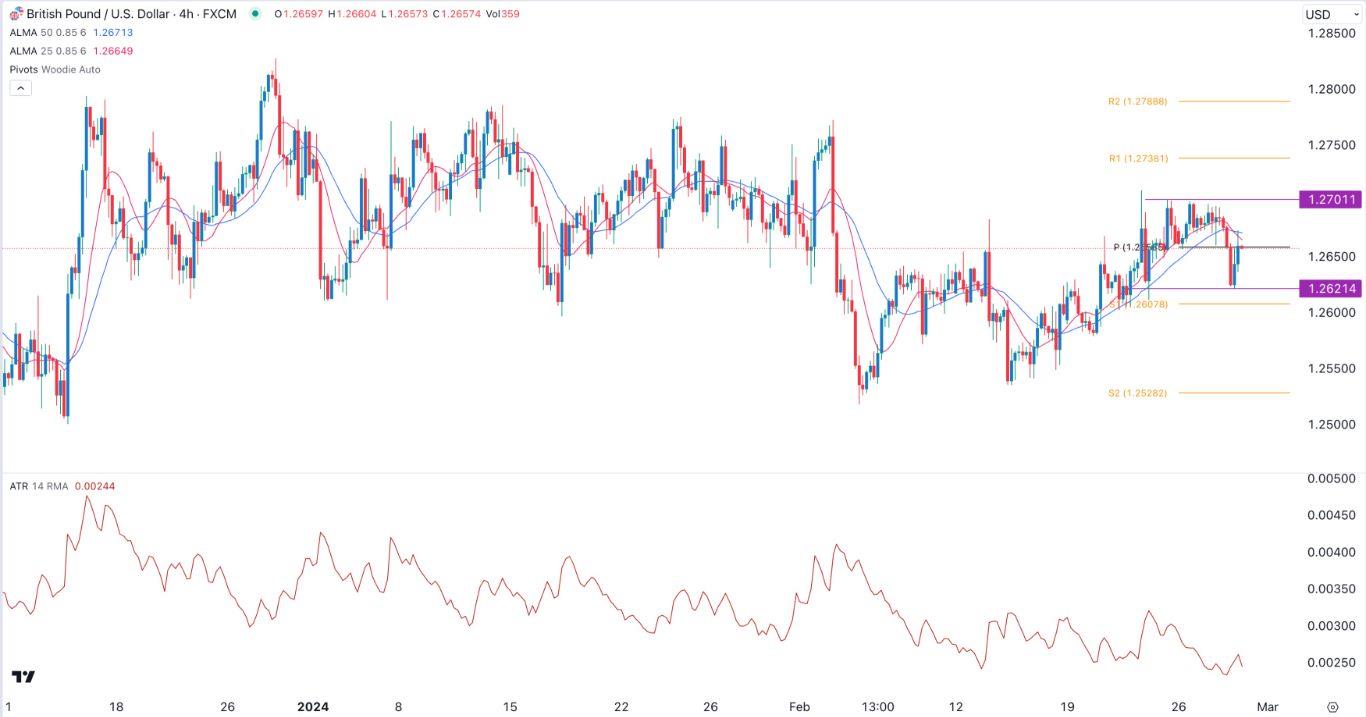The width and height of the screenshot is (1366, 717).
Task: Select the ALMA 50 indicator label
Action: point(32,33)
